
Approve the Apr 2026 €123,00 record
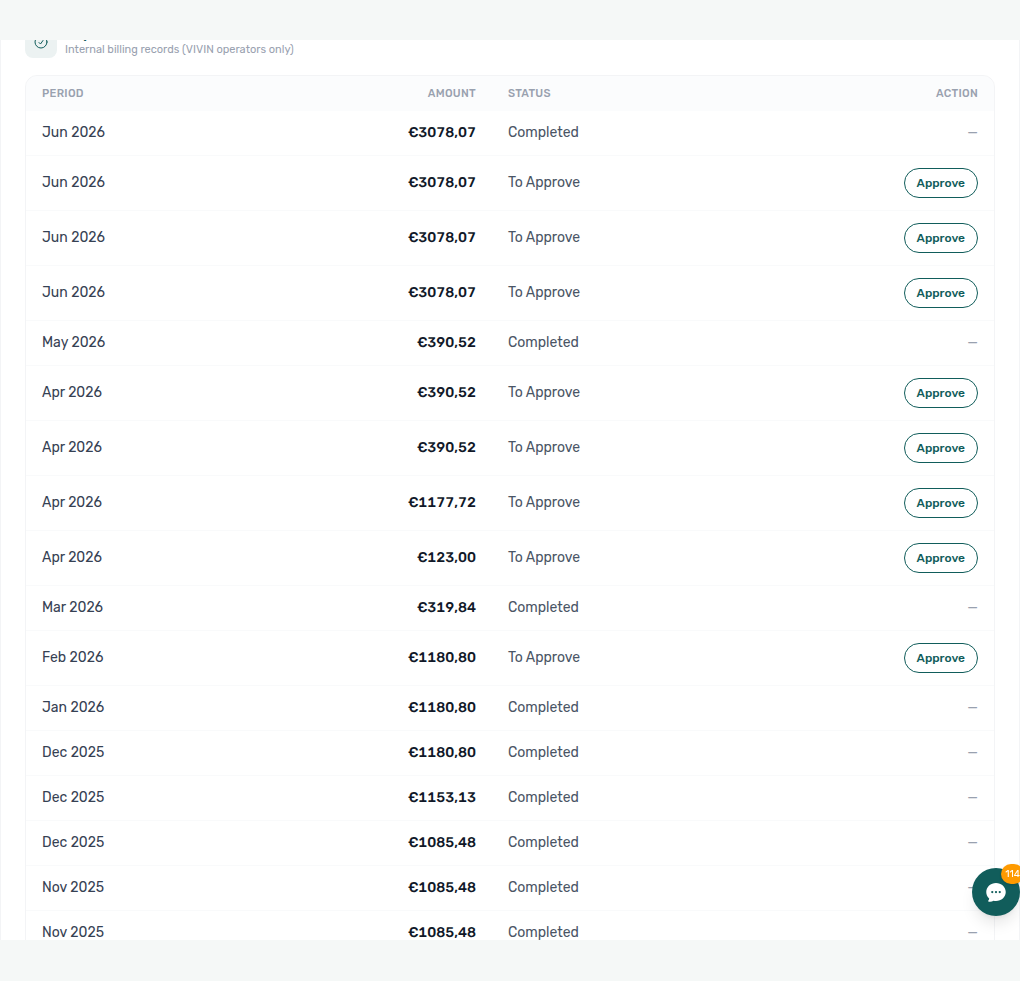point(941,558)
